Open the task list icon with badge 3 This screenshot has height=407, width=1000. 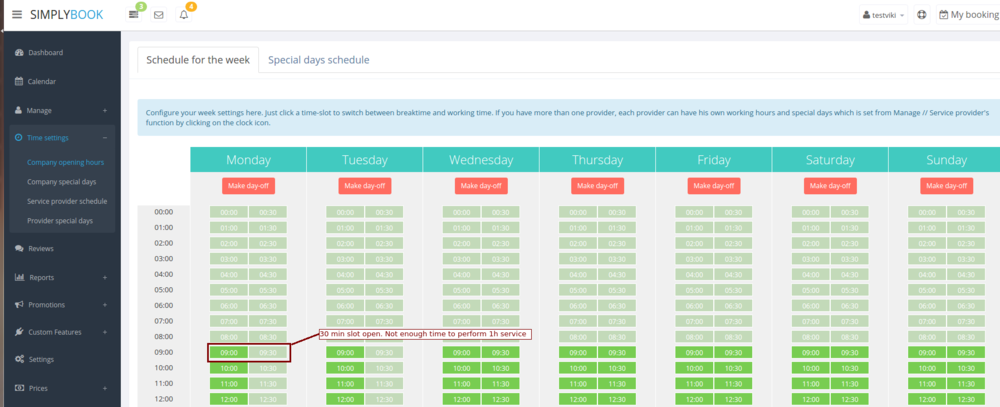point(134,15)
